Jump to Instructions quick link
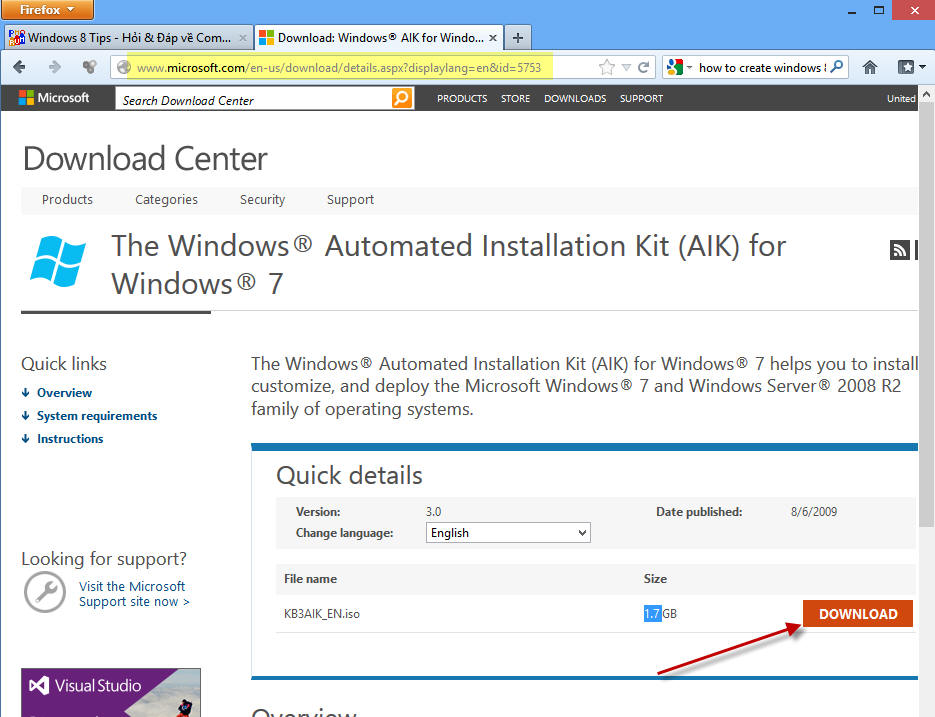935x717 pixels. click(70, 439)
